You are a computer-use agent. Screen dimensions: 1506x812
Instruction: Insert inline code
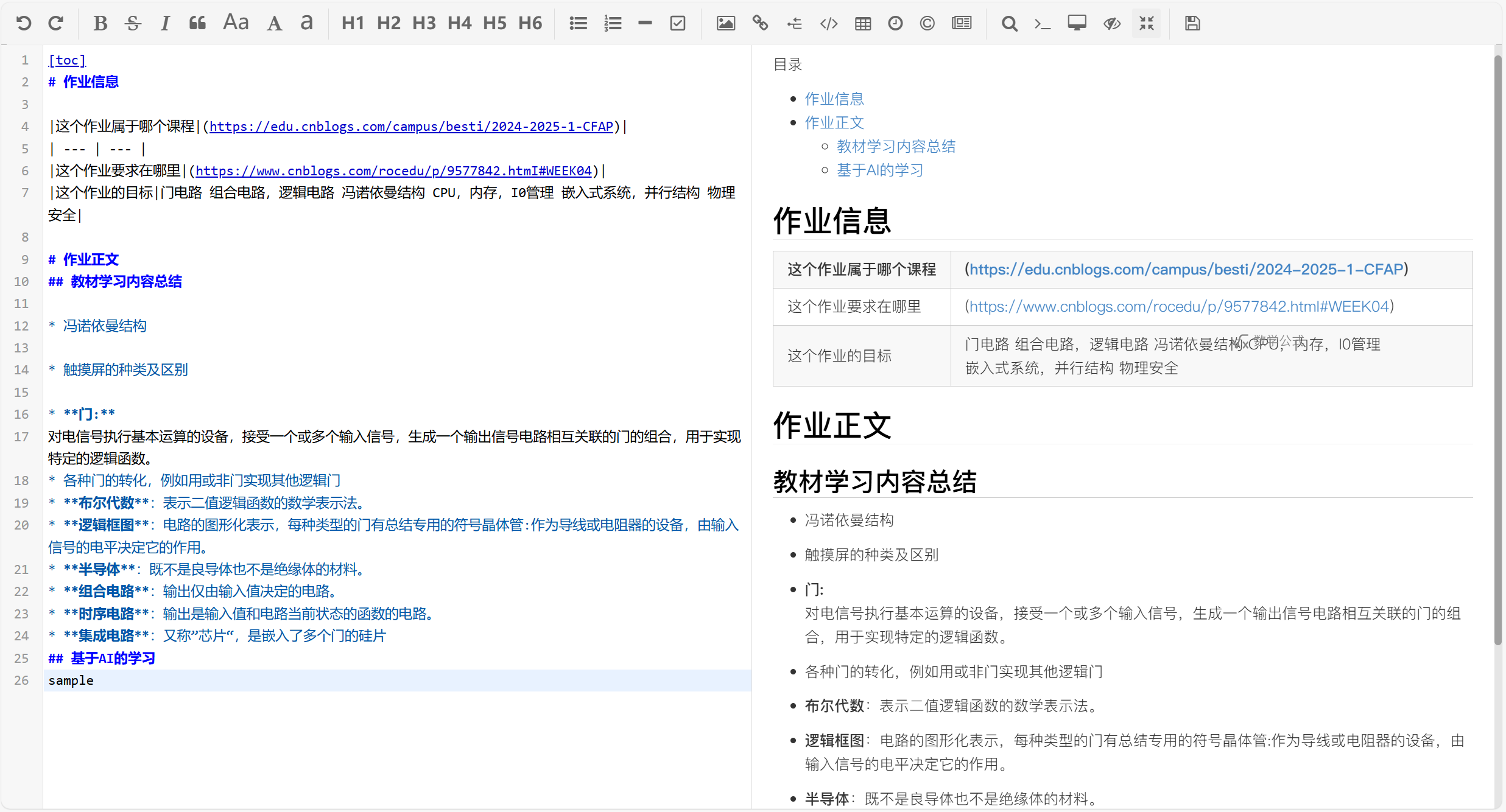[x=829, y=24]
